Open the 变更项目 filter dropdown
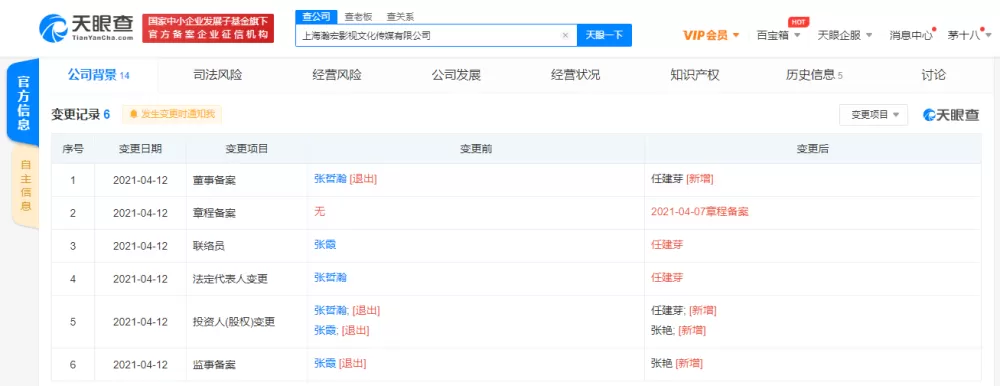 click(873, 115)
